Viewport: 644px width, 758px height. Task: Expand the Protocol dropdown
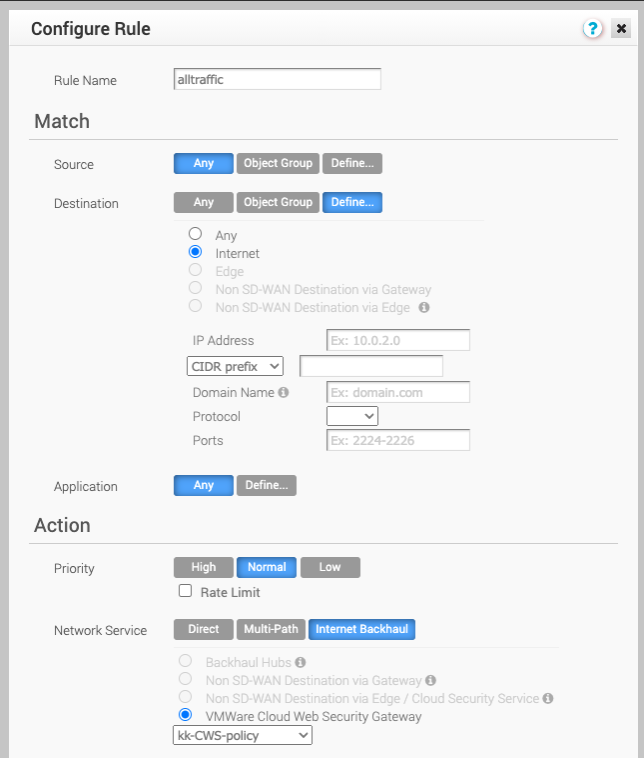[352, 416]
